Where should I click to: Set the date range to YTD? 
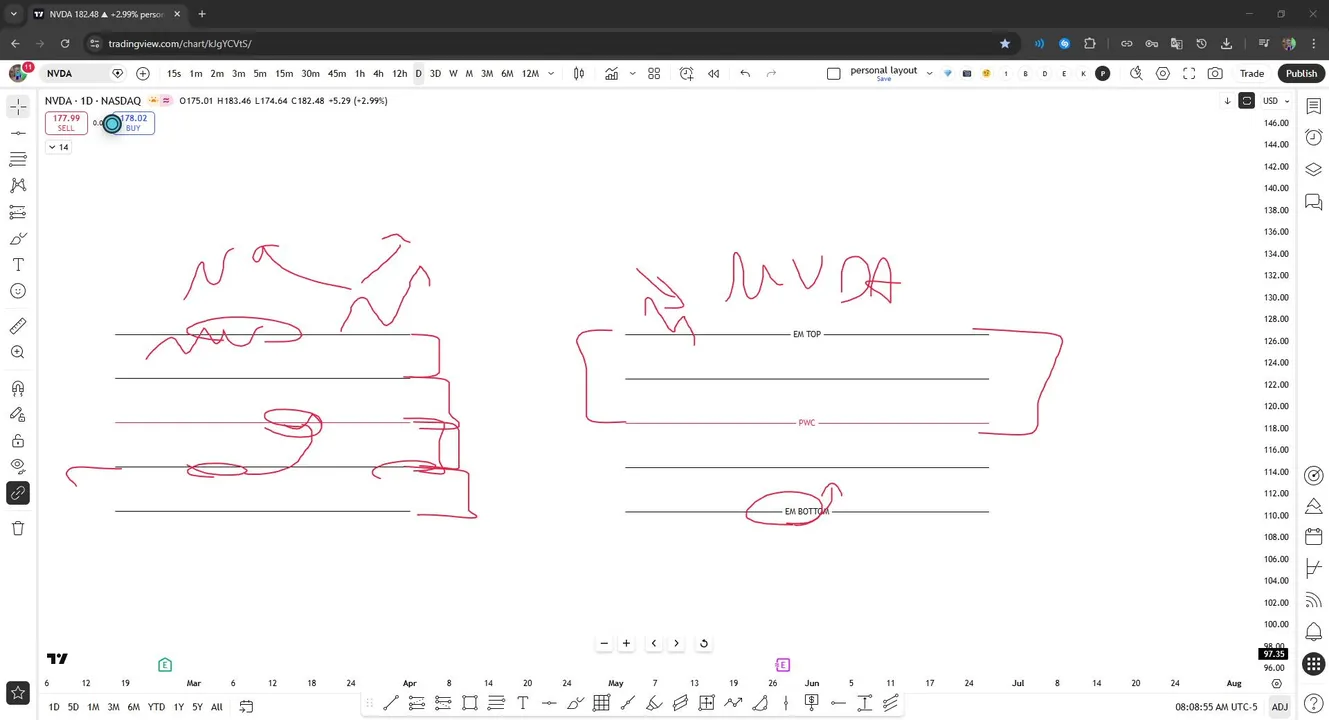point(156,707)
